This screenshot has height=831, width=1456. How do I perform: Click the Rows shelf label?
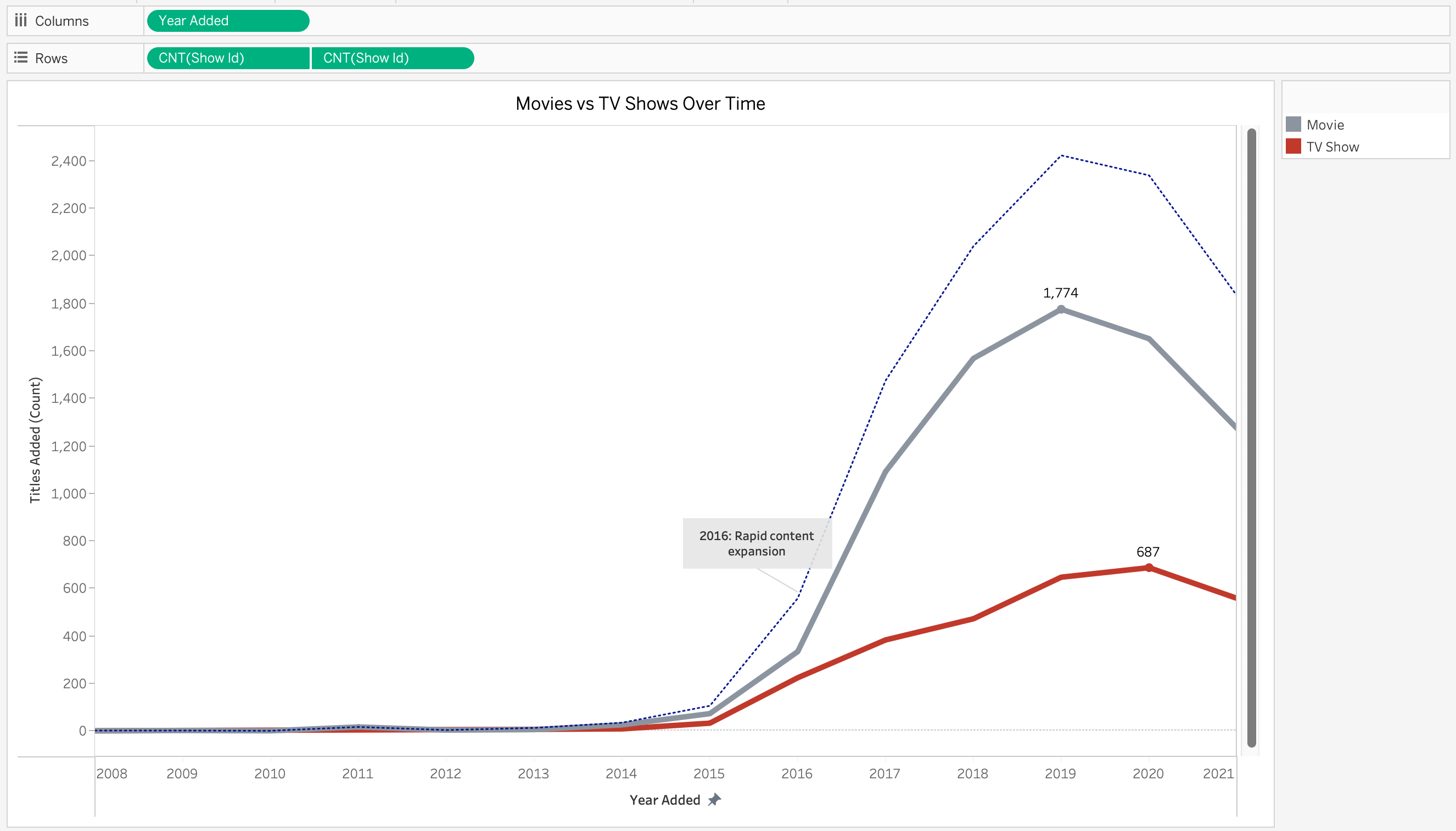click(52, 58)
